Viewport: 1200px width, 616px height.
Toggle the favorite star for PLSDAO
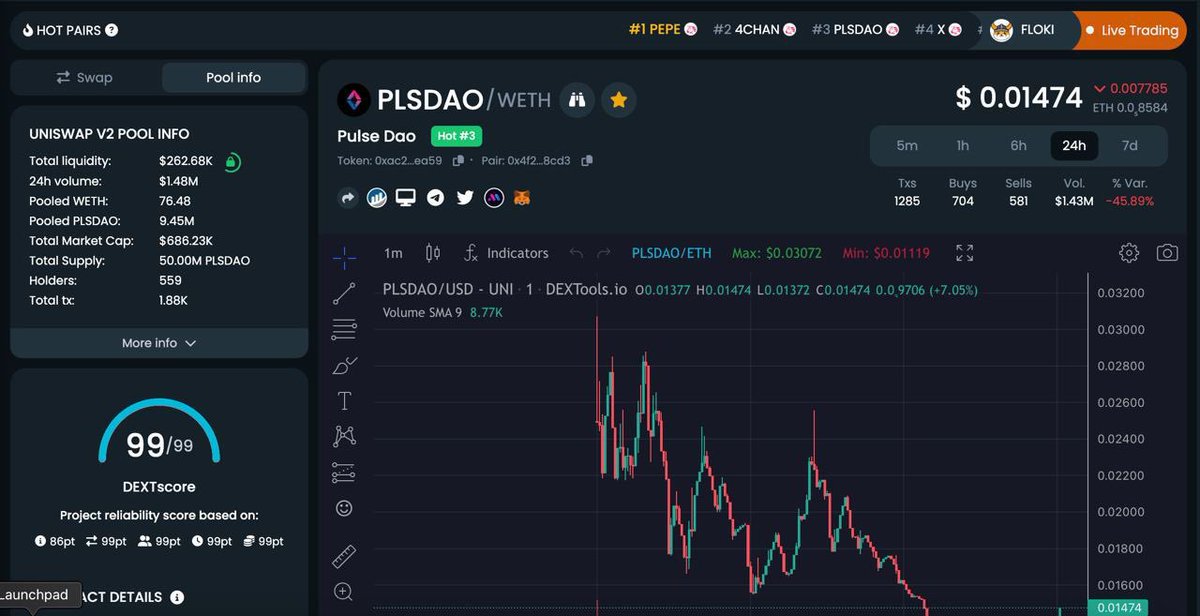[619, 99]
